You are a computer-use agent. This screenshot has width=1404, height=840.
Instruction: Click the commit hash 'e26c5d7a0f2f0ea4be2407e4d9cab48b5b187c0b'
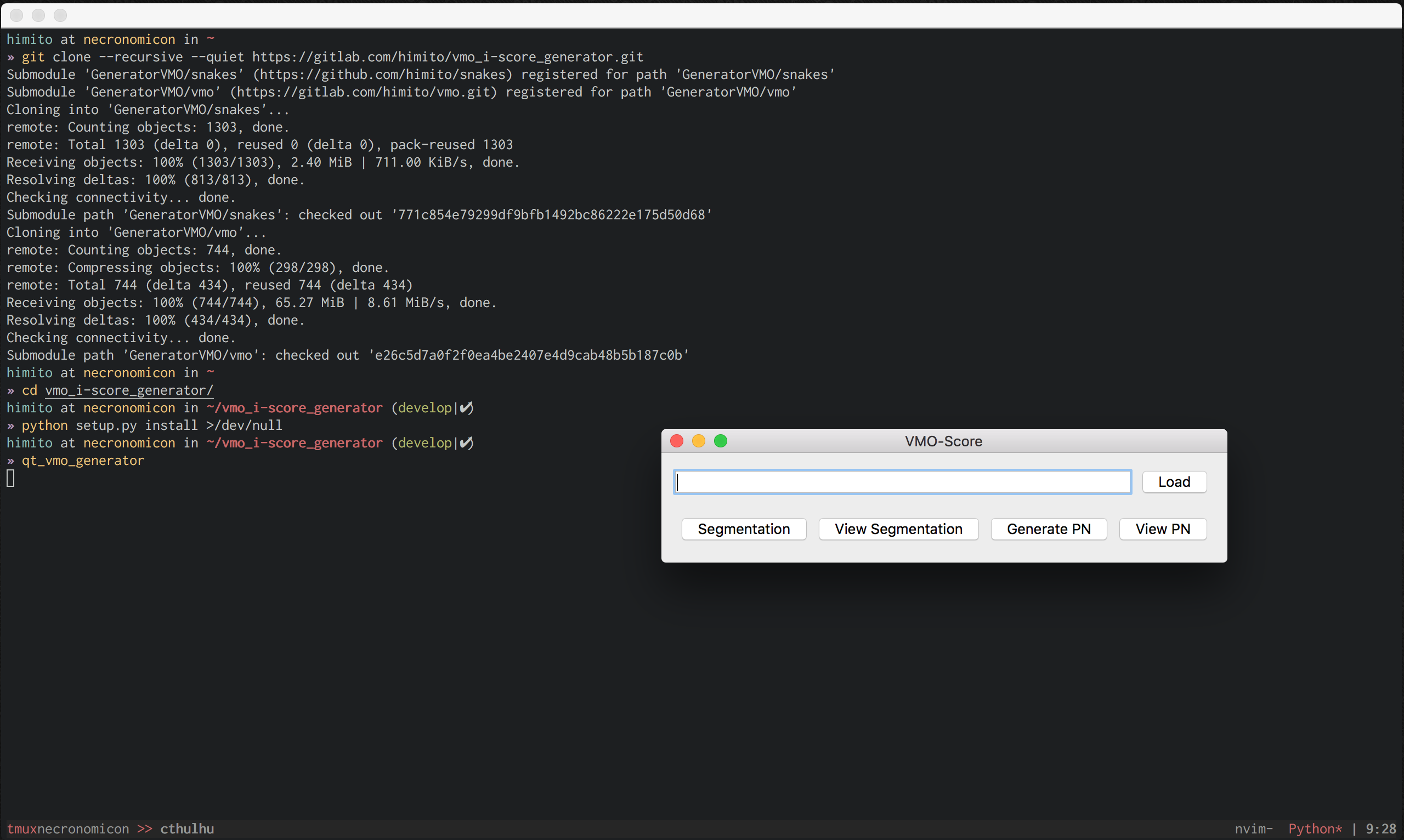point(528,355)
